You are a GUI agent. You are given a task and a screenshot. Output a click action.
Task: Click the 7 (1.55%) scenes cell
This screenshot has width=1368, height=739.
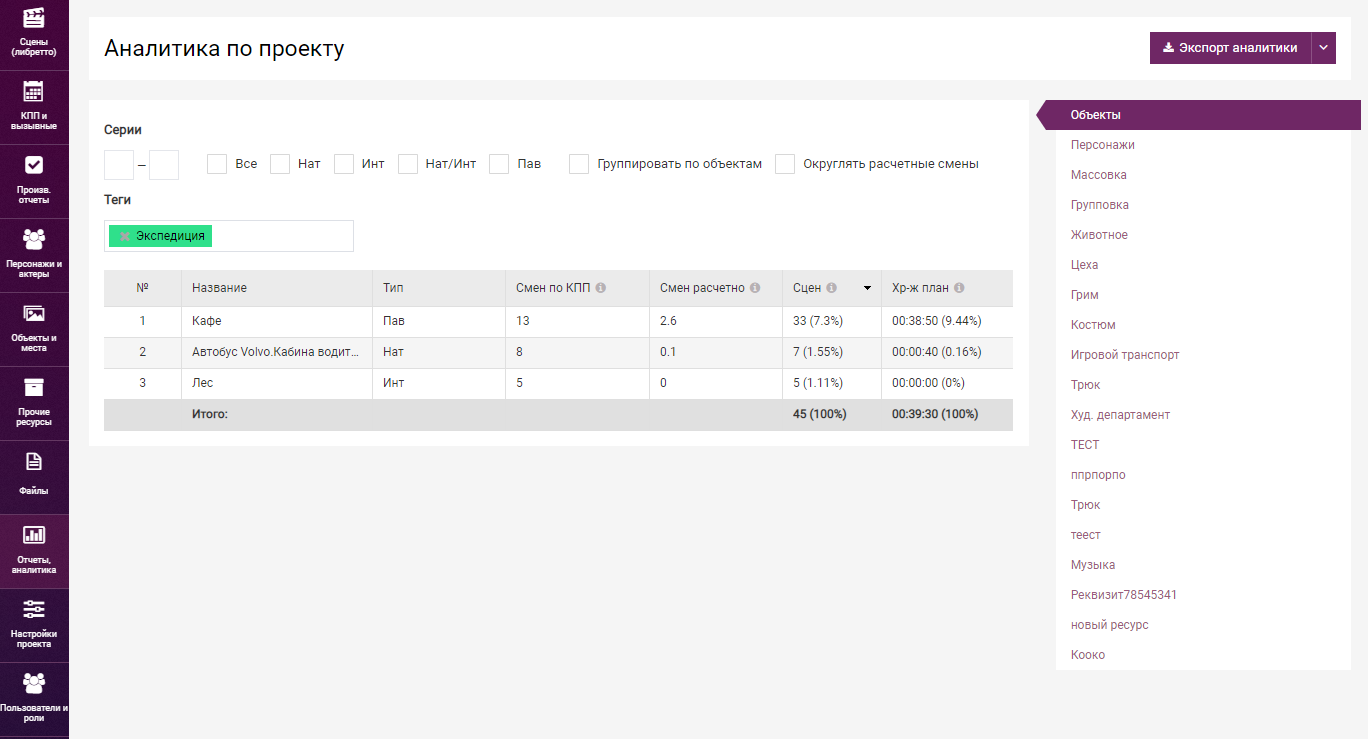[818, 352]
